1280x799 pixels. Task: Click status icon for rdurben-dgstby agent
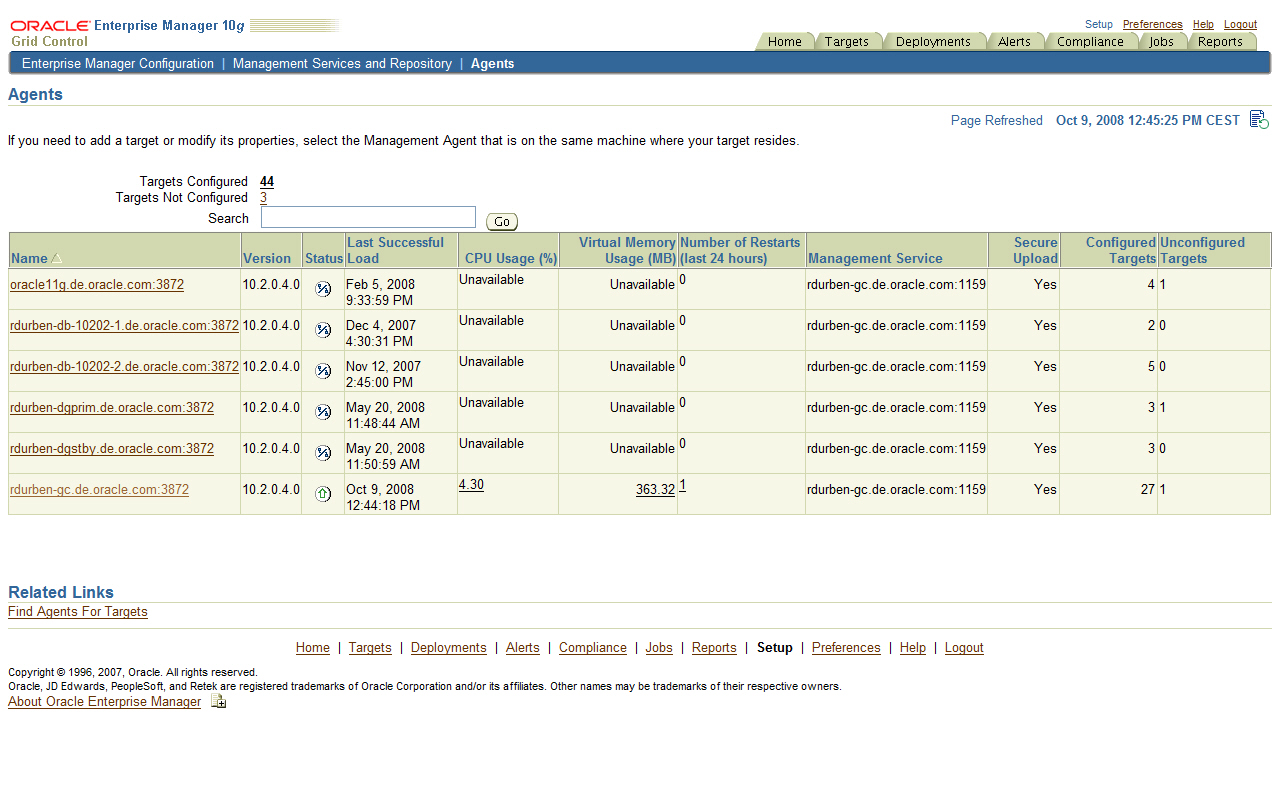coord(323,453)
